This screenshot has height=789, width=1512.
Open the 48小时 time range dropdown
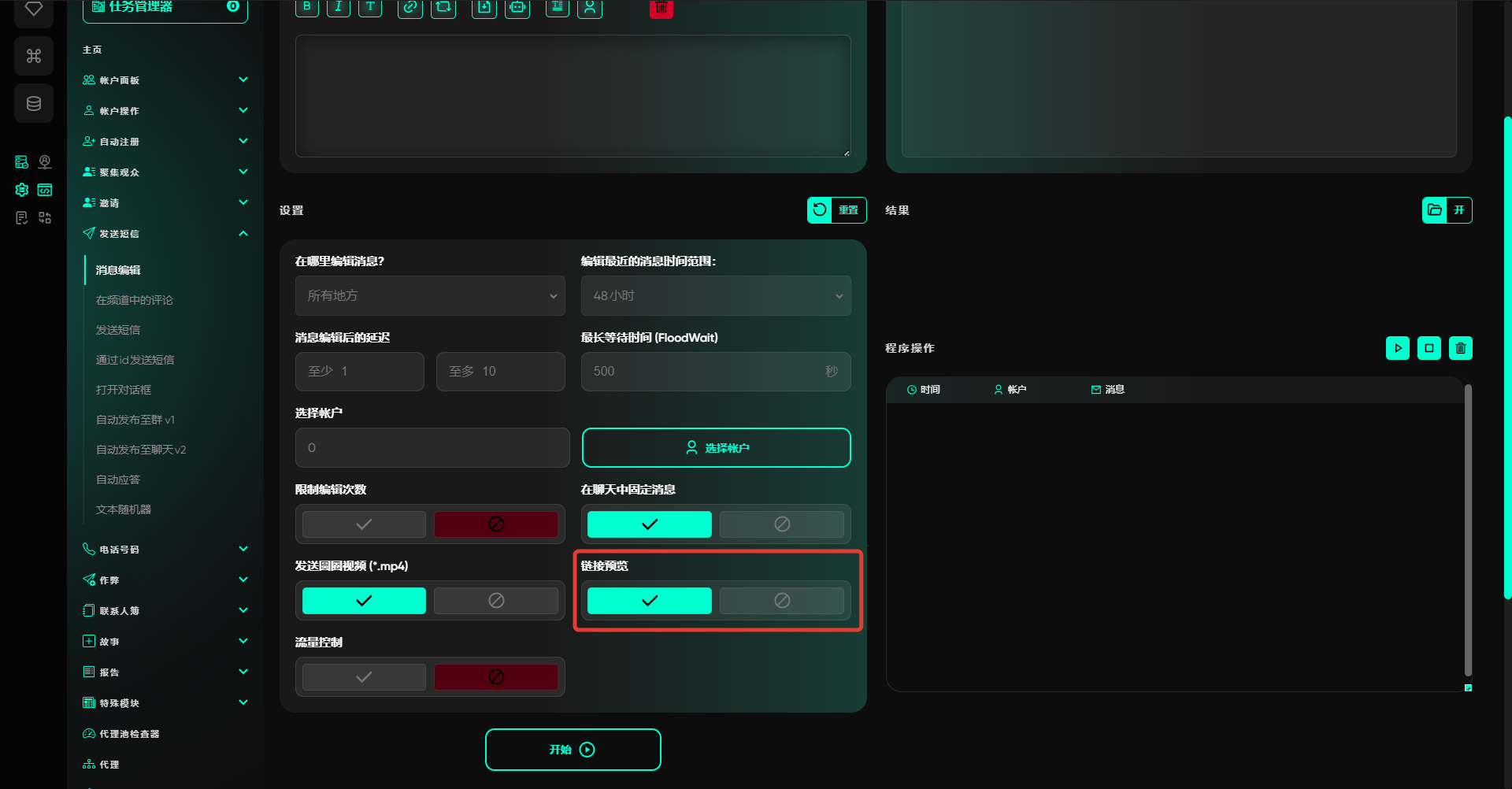[x=715, y=296]
